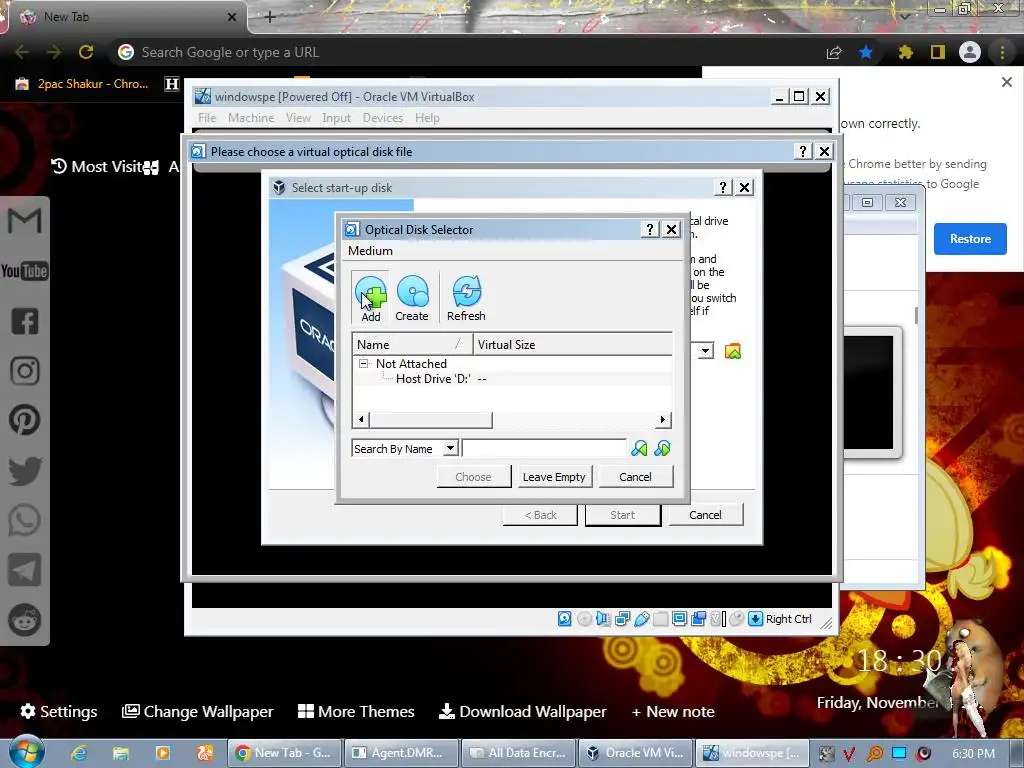Open the Machine menu
1024x768 pixels.
click(251, 118)
